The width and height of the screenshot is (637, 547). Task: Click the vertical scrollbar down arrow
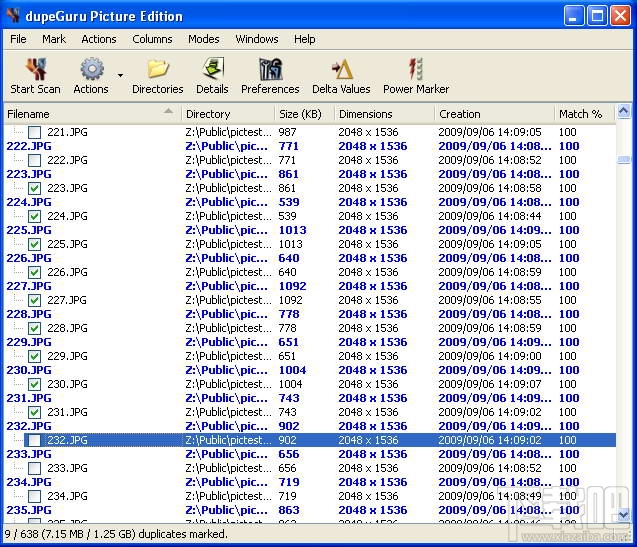coord(624,515)
